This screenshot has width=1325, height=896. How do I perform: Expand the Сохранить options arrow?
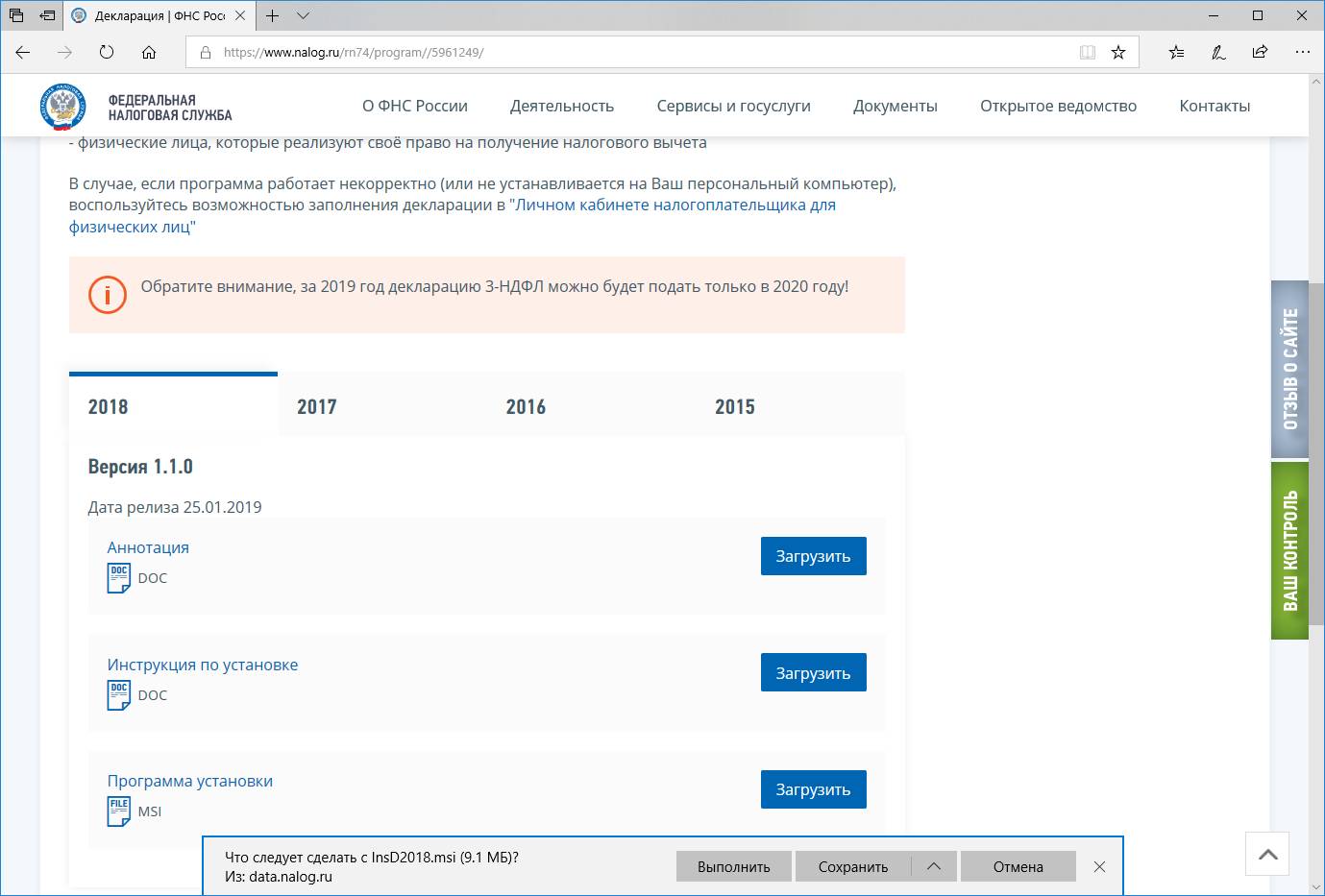934,866
